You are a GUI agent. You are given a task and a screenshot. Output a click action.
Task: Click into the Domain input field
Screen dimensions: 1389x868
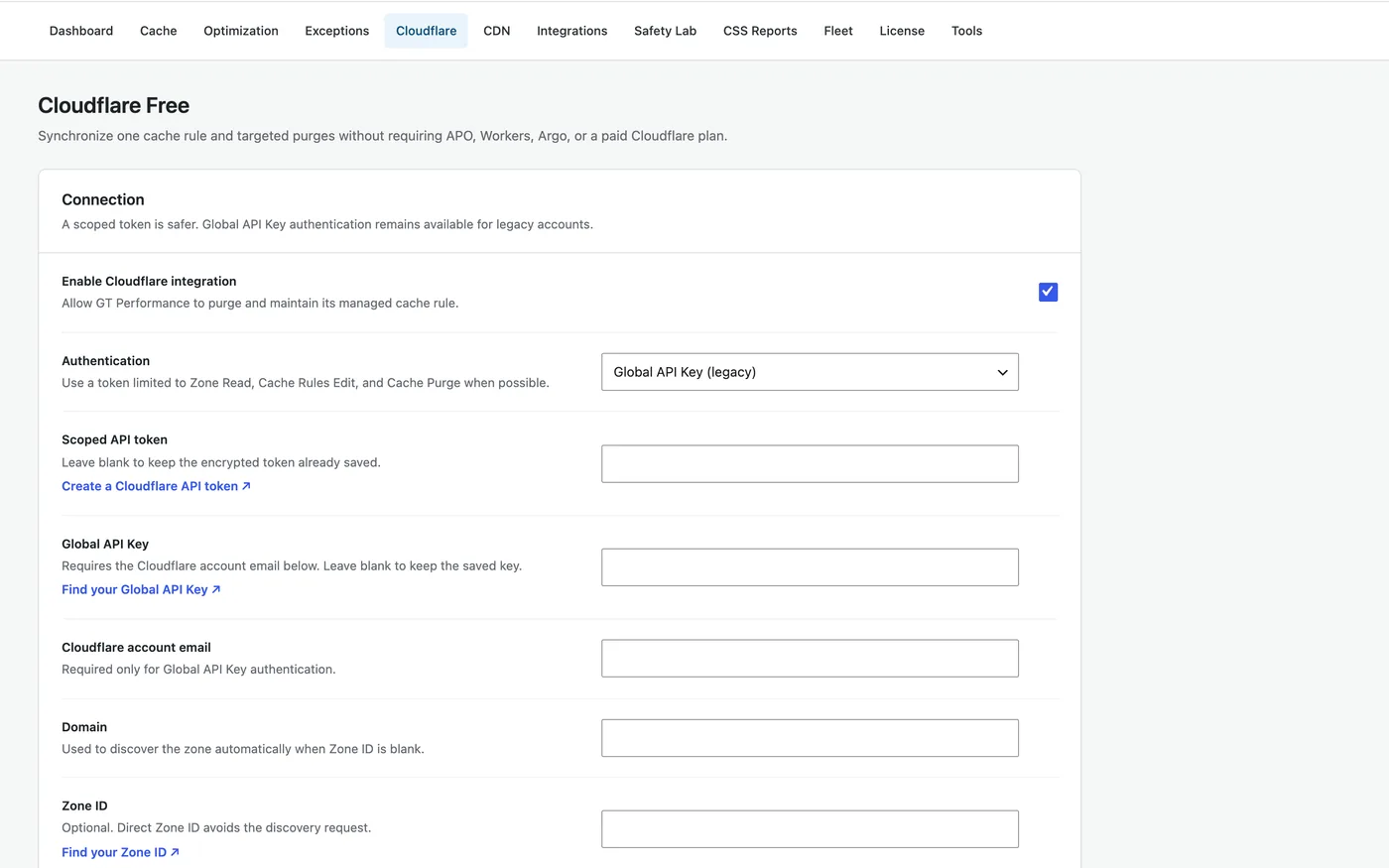[810, 738]
